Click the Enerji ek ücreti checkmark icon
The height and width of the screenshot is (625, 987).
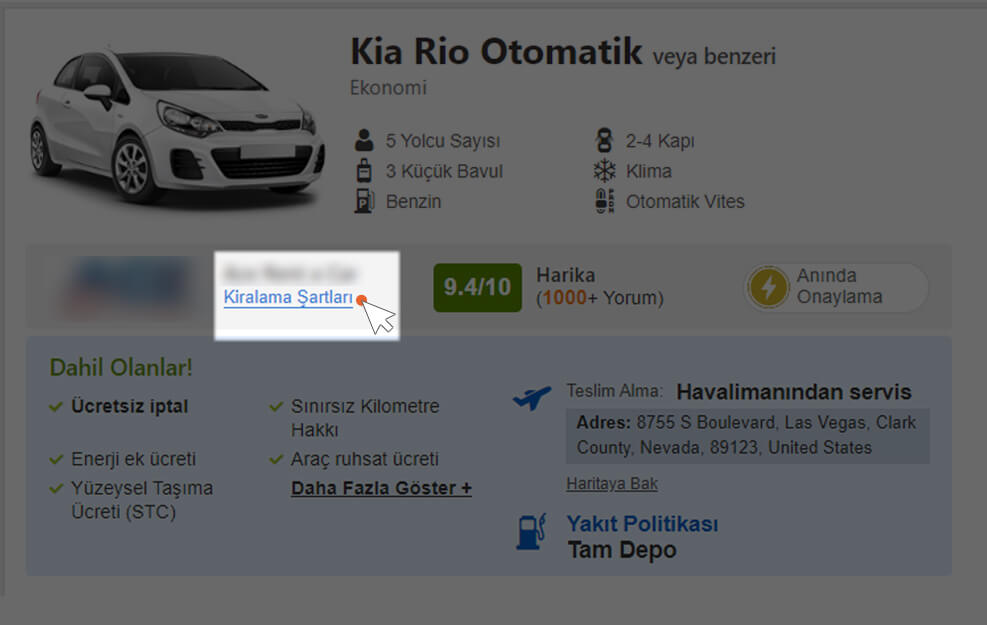click(56, 459)
